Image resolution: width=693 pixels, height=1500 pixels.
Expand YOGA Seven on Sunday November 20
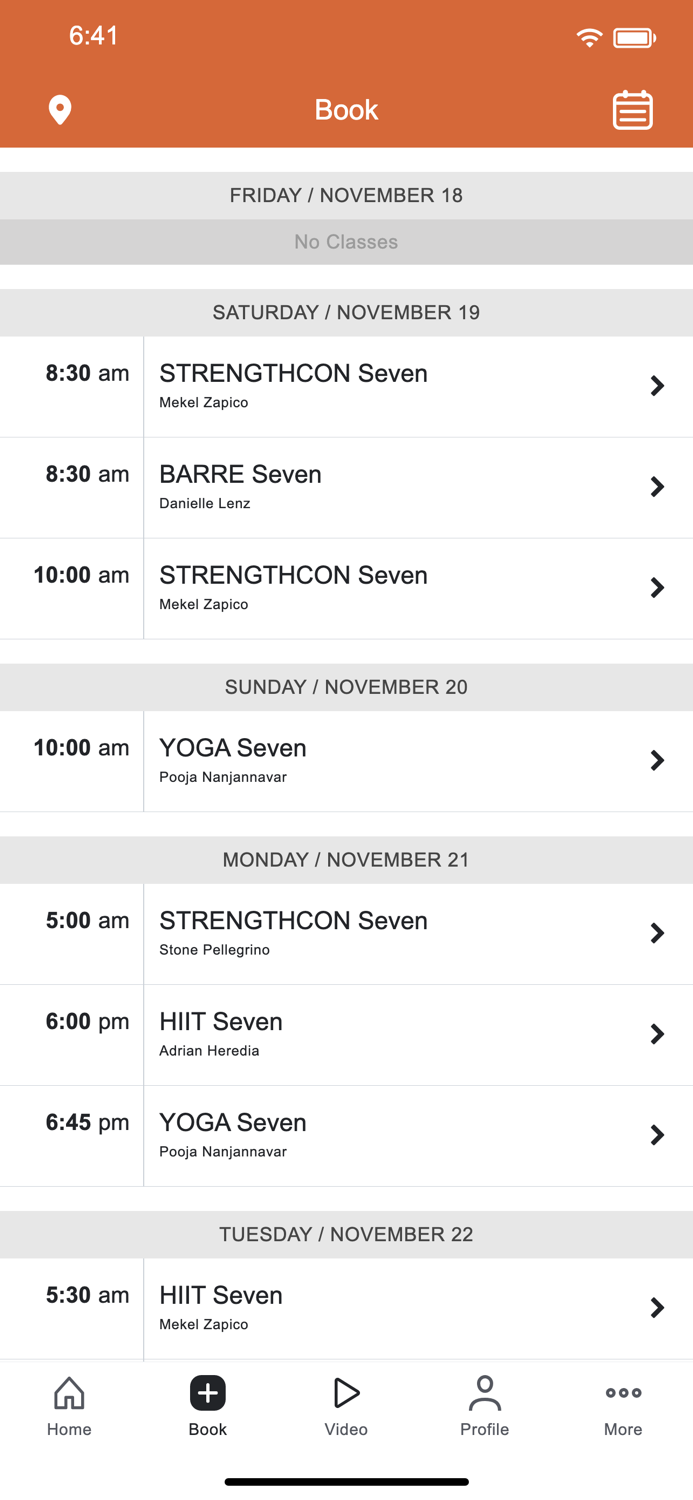[x=346, y=760]
